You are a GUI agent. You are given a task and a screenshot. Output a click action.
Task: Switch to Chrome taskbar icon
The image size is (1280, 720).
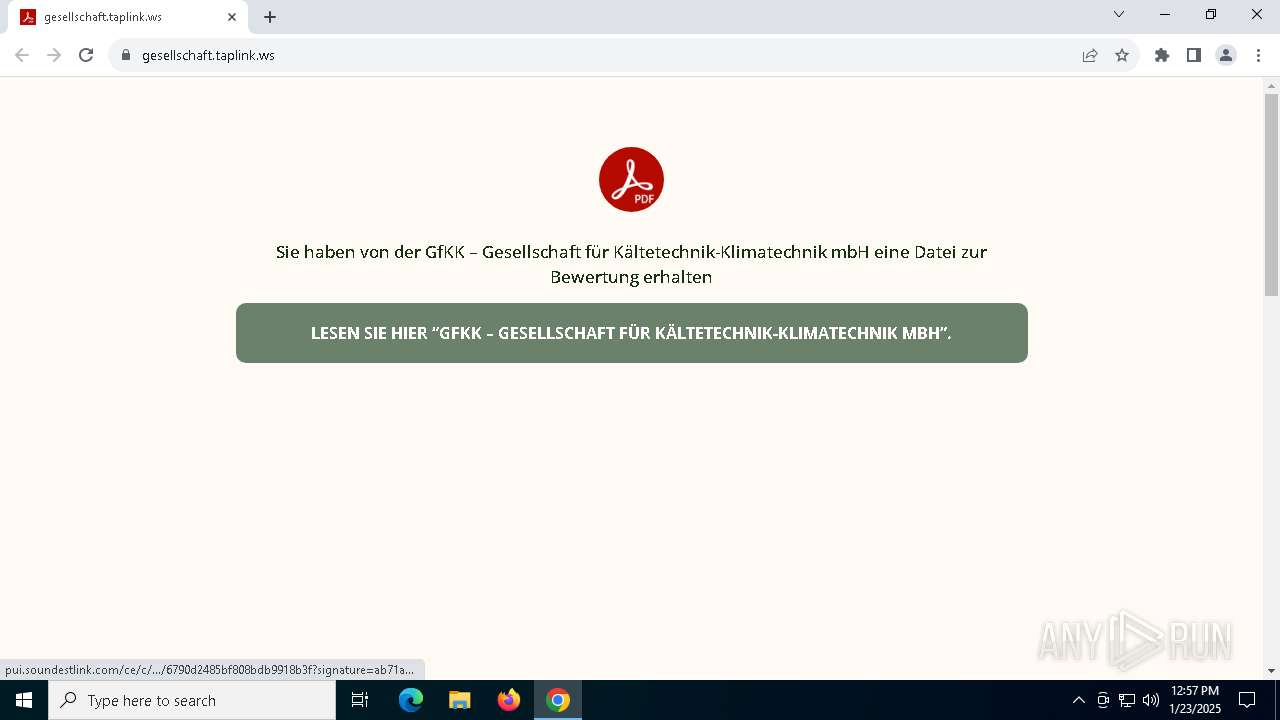tap(558, 700)
